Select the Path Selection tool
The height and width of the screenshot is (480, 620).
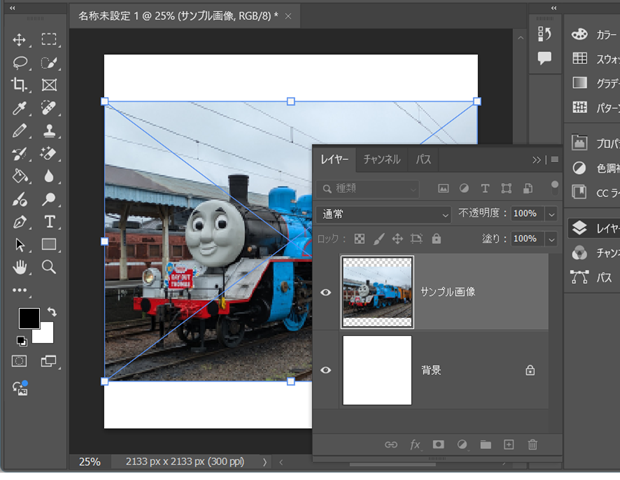click(20, 245)
